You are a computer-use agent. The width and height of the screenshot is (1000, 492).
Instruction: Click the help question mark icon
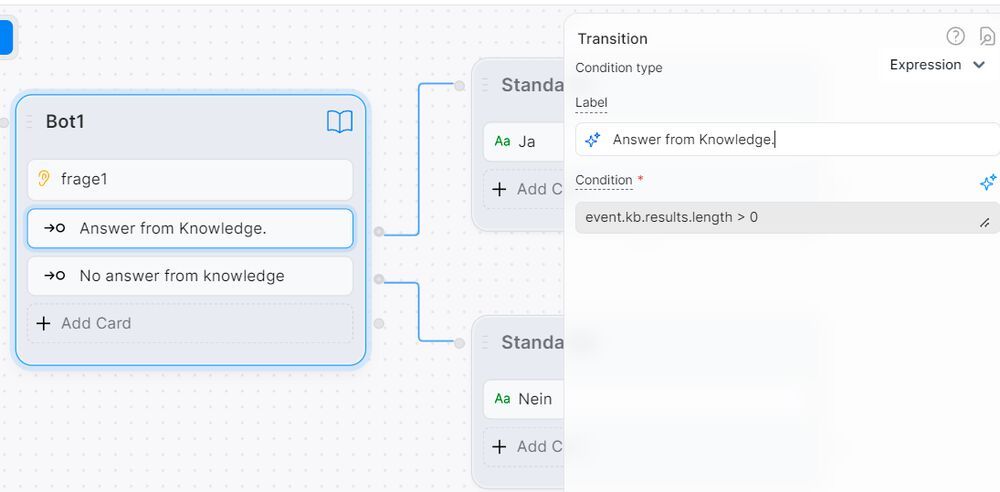point(955,36)
